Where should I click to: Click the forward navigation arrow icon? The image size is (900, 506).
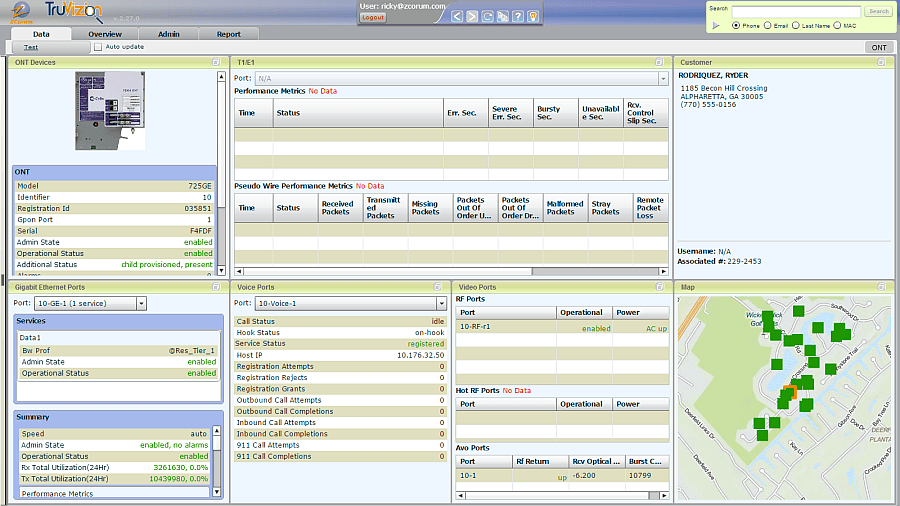pyautogui.click(x=472, y=17)
